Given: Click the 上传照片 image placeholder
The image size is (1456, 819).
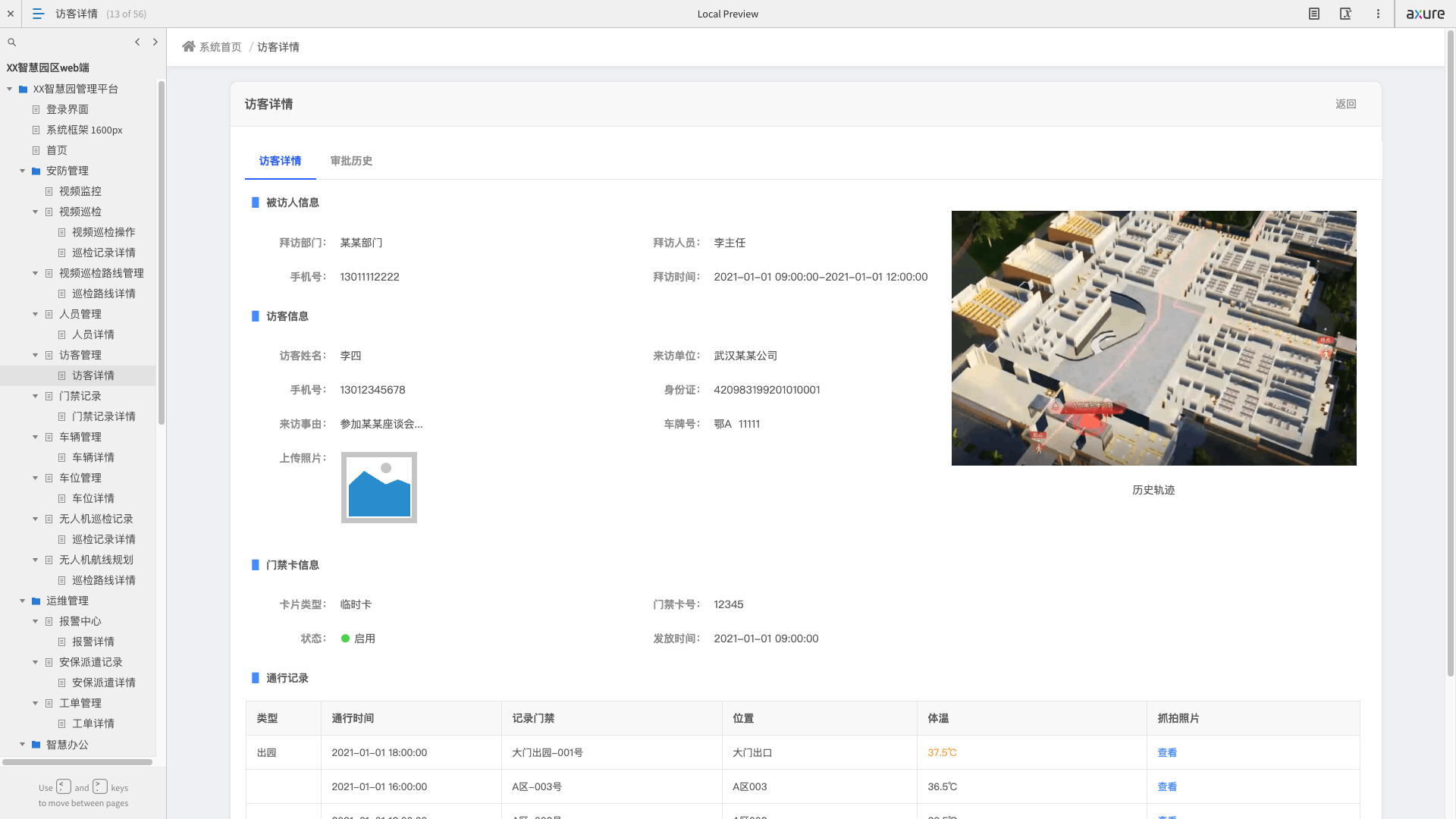Looking at the screenshot, I should tap(379, 488).
